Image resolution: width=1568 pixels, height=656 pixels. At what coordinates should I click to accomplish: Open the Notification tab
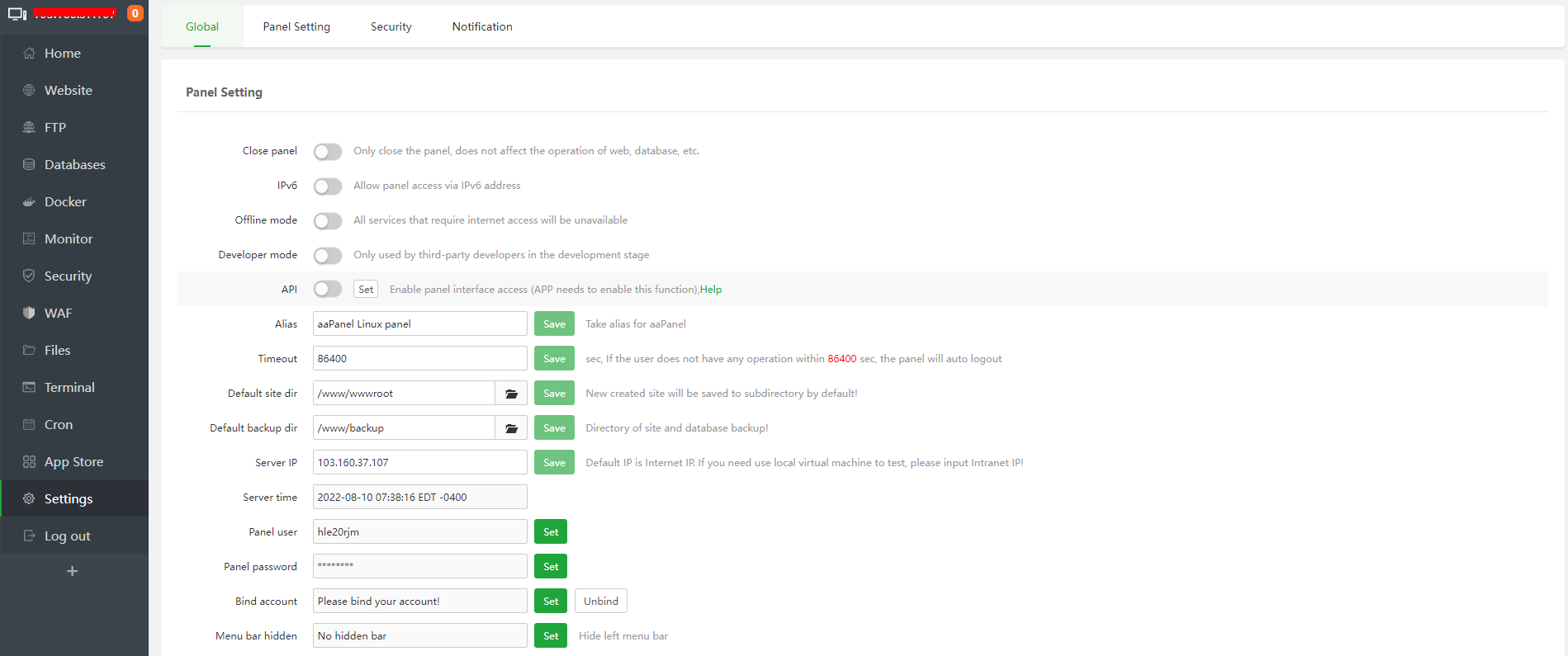pos(482,26)
